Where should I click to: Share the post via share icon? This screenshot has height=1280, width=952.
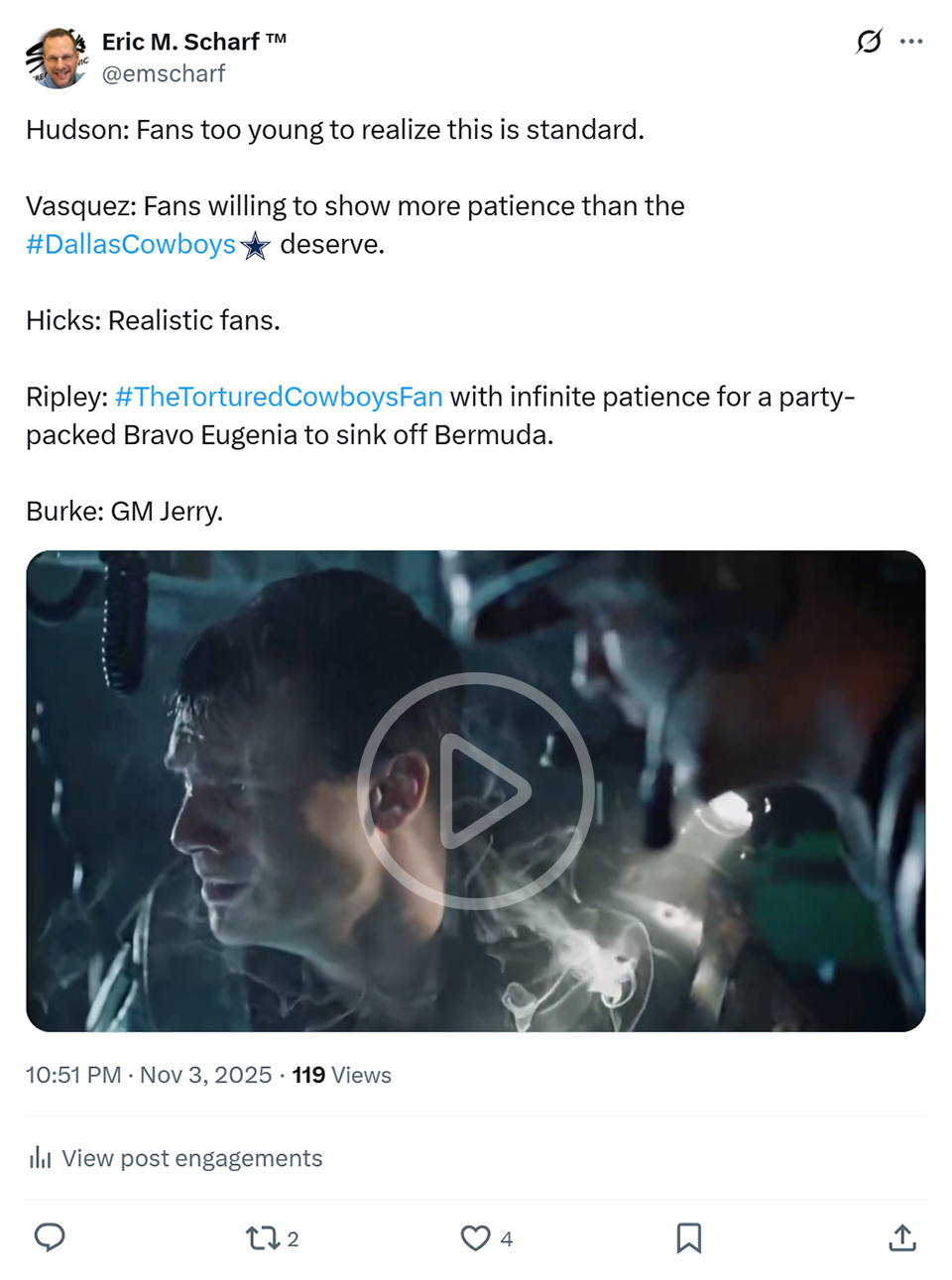902,1237
